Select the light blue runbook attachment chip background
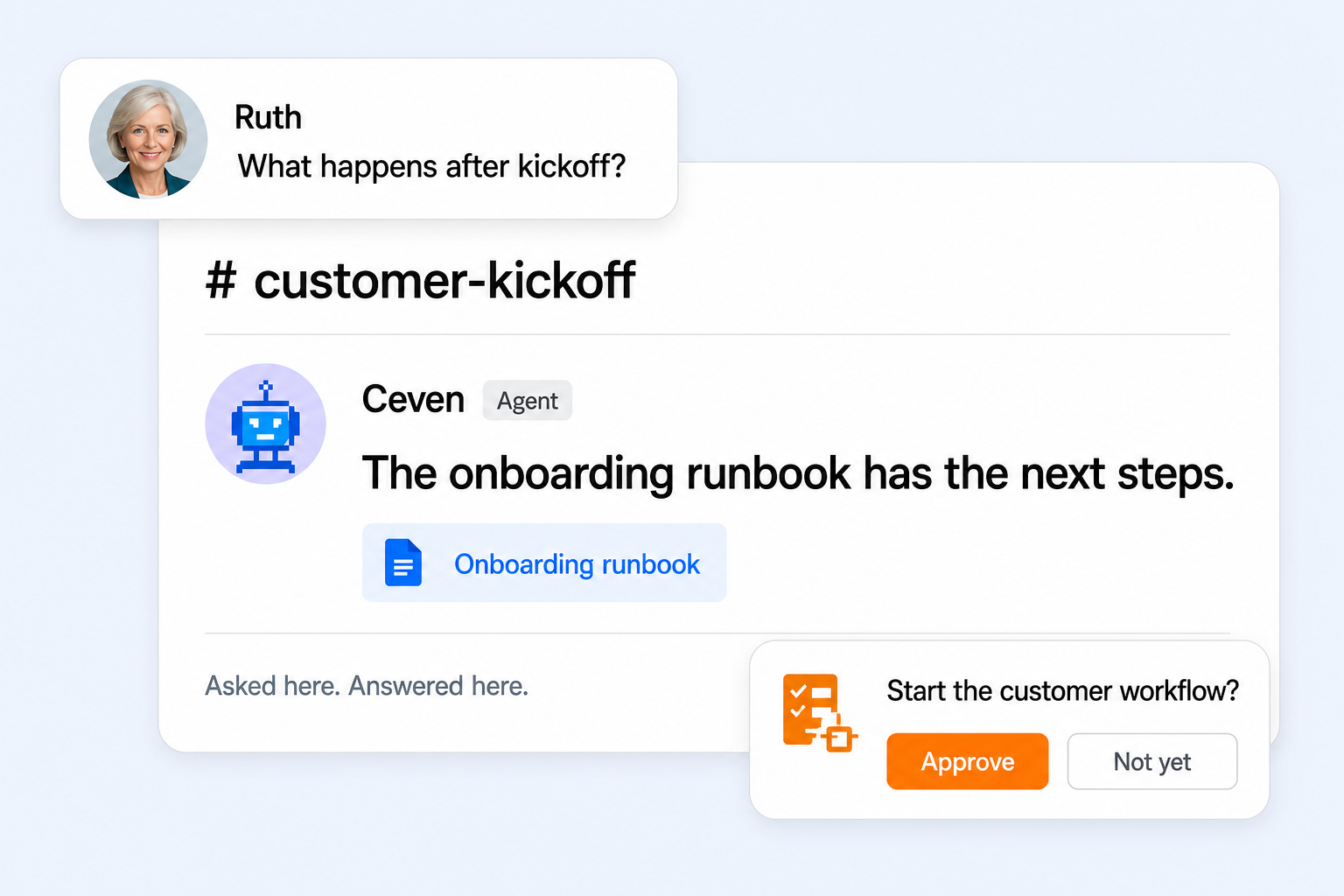 pyautogui.click(x=544, y=563)
